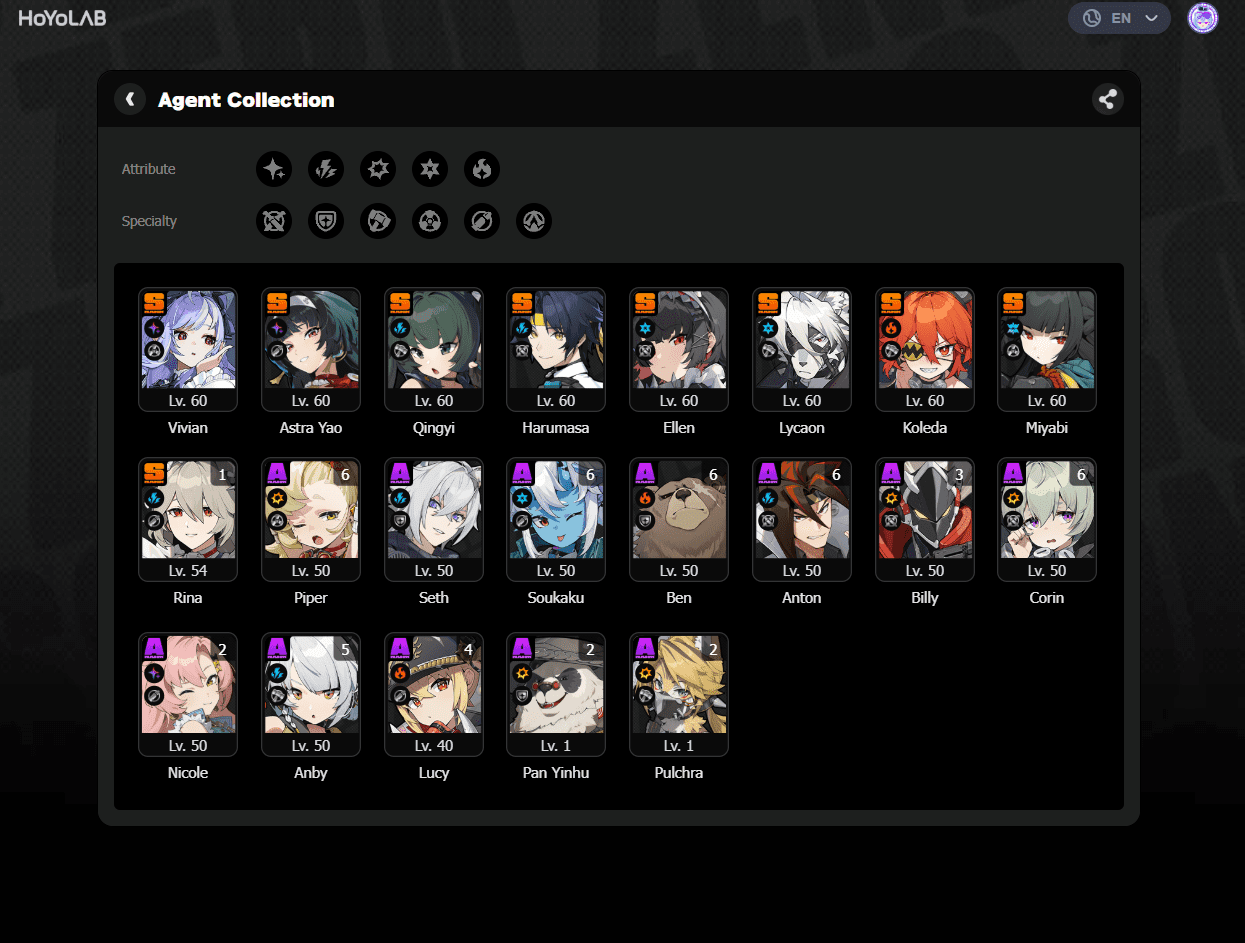Open the HoYoLAB home logo
1245x943 pixels.
(62, 18)
